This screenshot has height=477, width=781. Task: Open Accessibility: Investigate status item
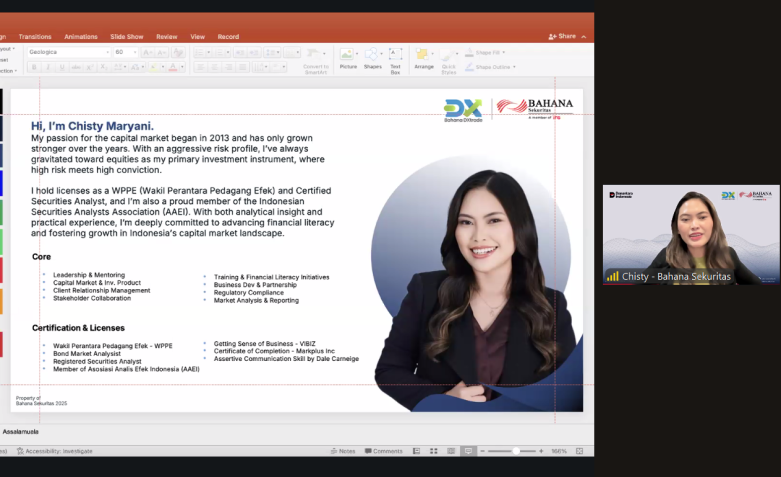click(54, 451)
